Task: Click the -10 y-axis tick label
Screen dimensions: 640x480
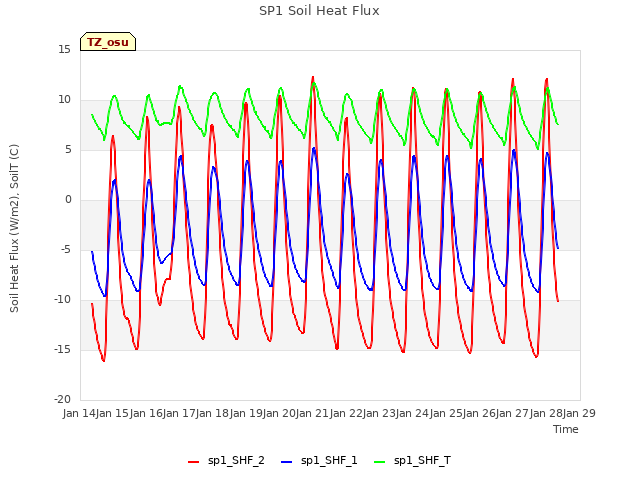Action: (62, 300)
